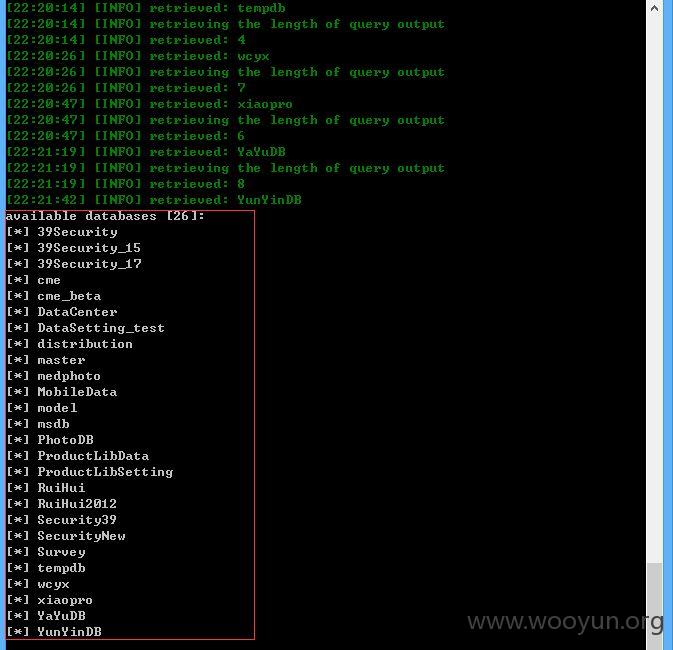Click the log line 'retrieved: YunYinDB'
This screenshot has width=673, height=650.
[x=154, y=200]
